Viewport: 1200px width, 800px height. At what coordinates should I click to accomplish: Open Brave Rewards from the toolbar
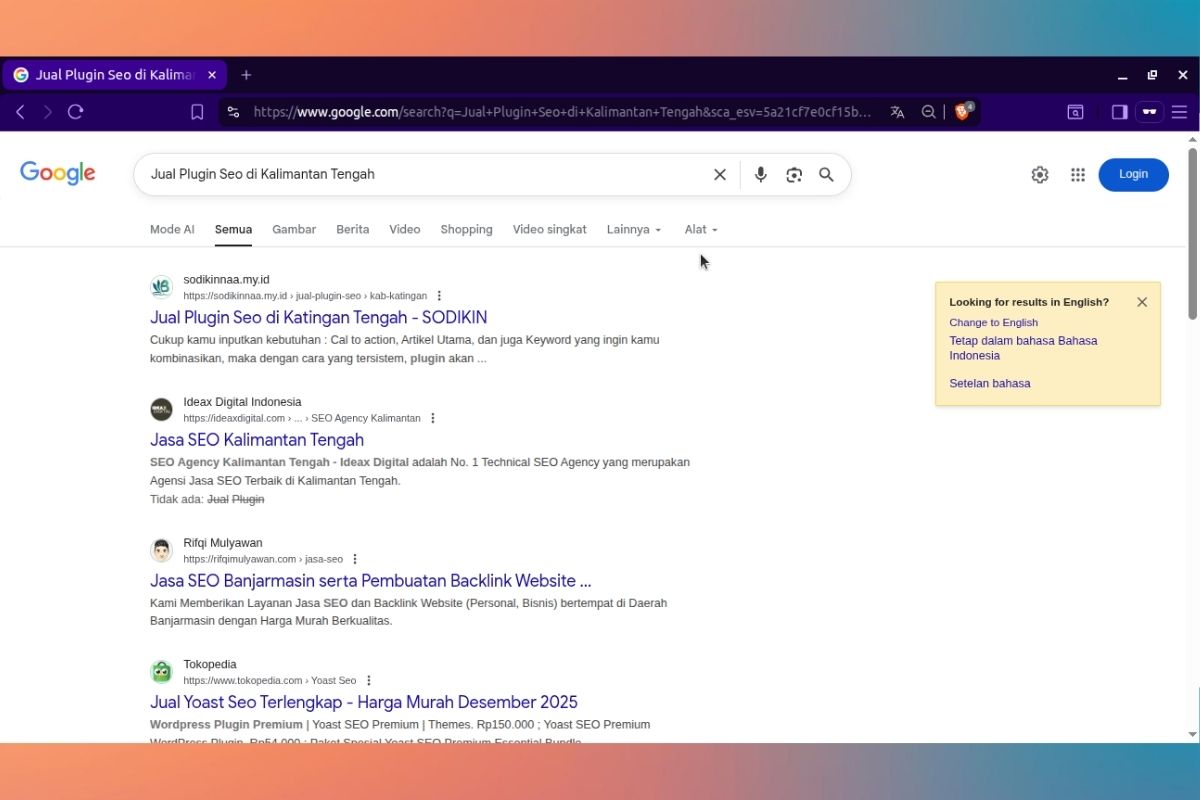(961, 112)
